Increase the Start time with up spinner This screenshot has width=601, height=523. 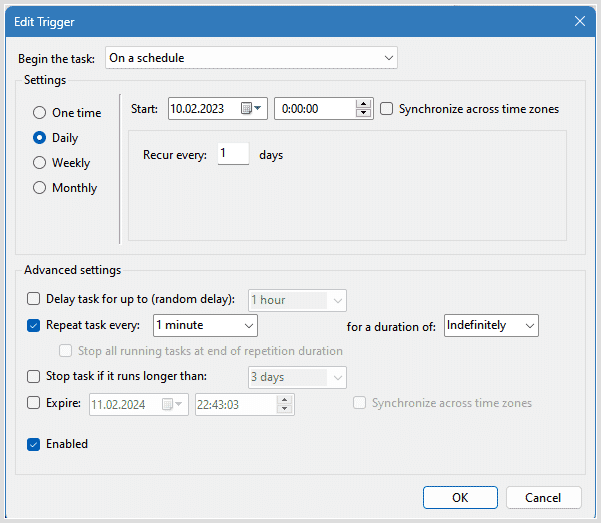[363, 104]
